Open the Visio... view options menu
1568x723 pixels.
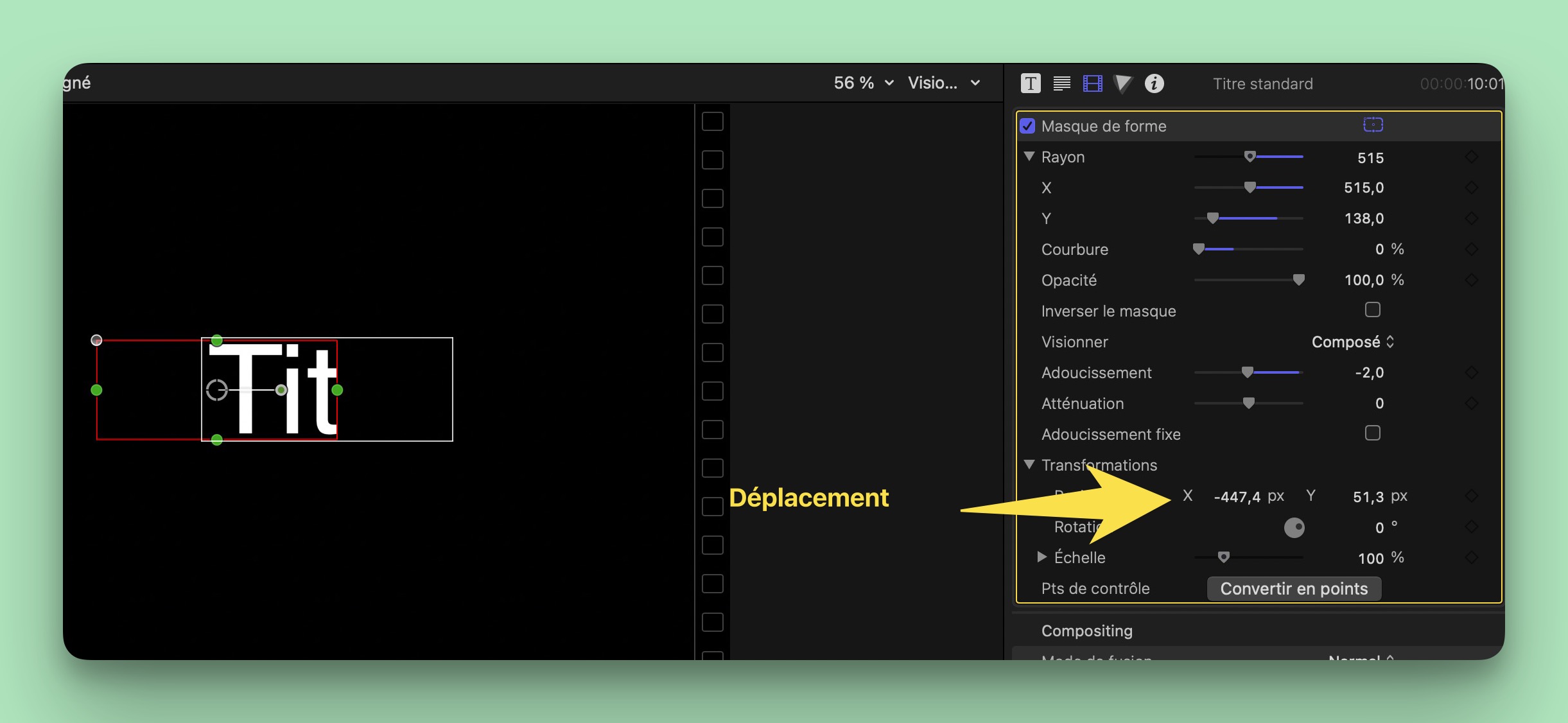pos(943,83)
